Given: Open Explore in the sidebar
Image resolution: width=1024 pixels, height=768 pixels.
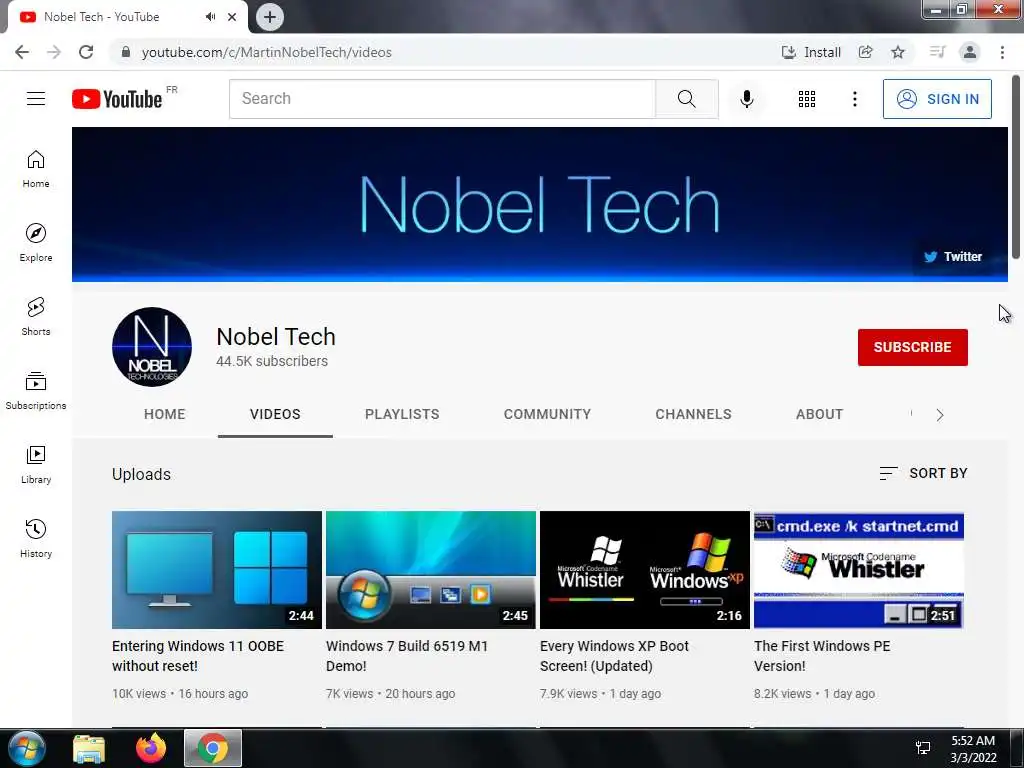Looking at the screenshot, I should click(x=36, y=243).
